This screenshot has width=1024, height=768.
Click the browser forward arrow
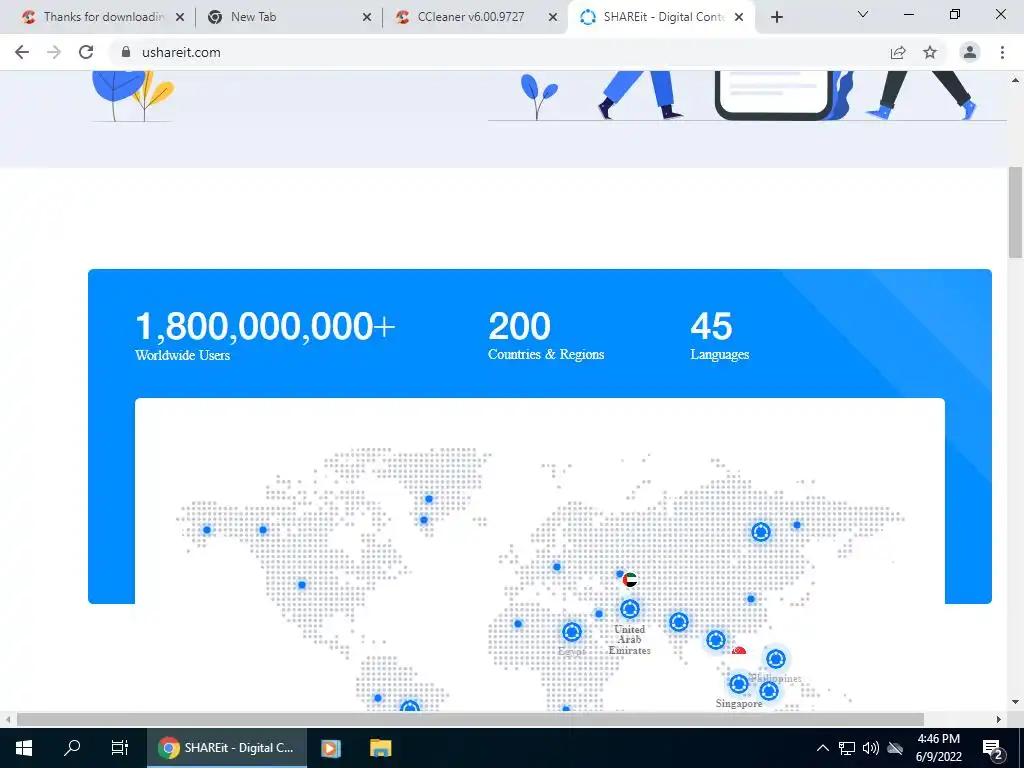click(x=54, y=52)
